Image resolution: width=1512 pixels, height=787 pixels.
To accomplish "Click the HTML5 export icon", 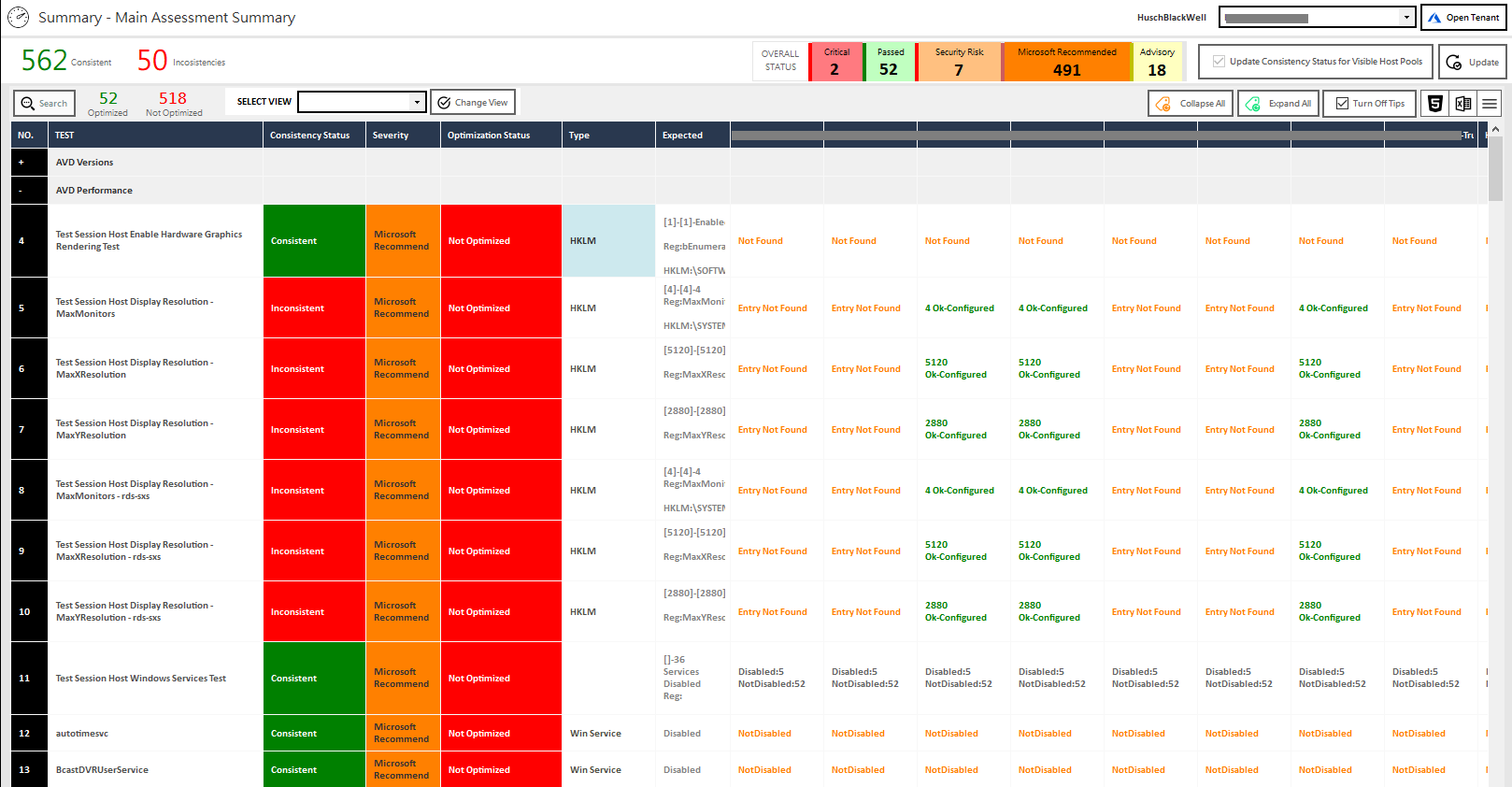I will point(1435,104).
